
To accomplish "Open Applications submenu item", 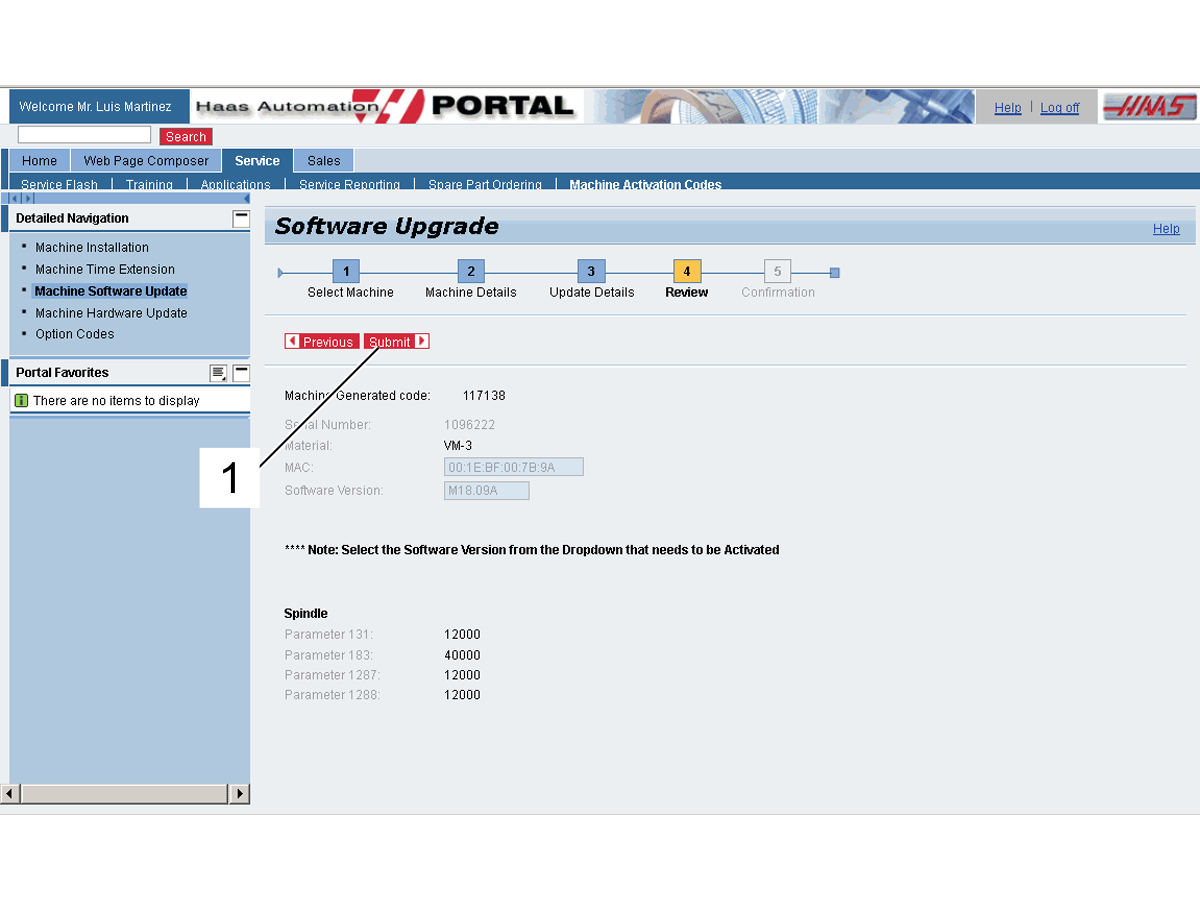I will pos(236,184).
